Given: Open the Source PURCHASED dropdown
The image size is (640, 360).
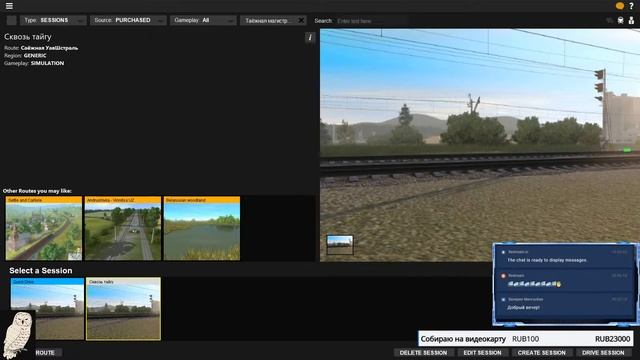Looking at the screenshot, I should coord(128,20).
